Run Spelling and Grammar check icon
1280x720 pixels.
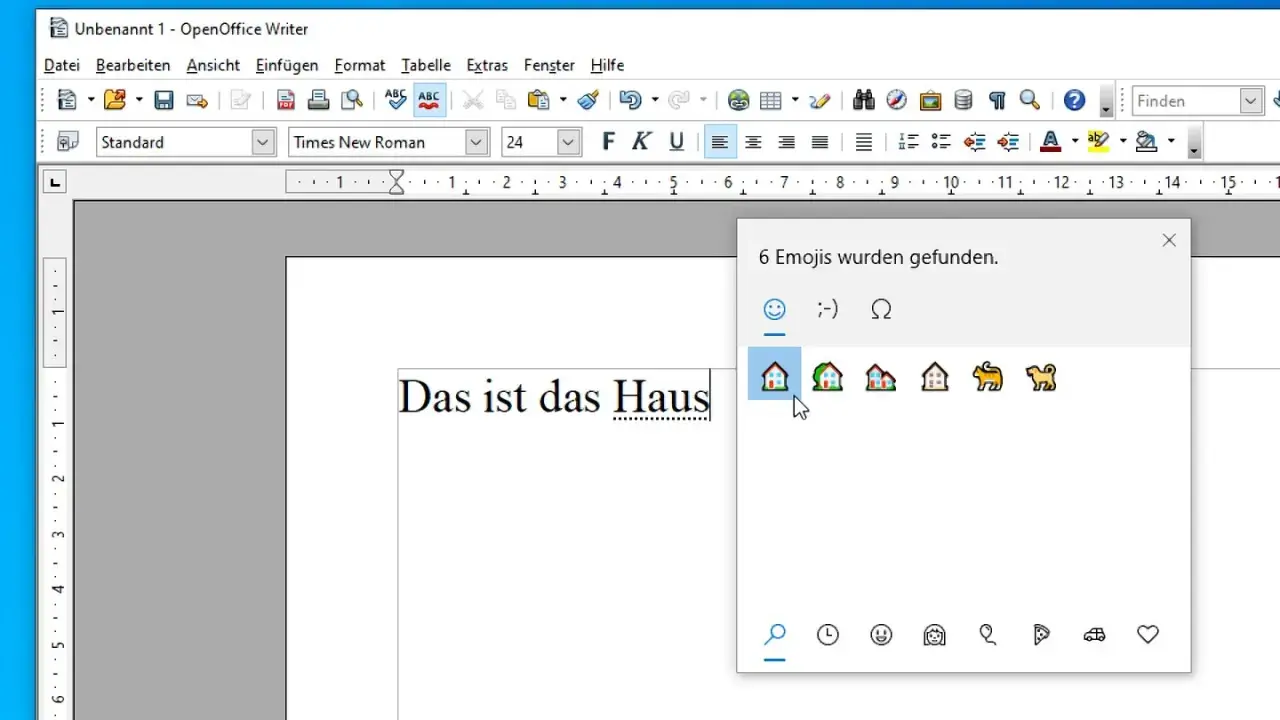396,100
